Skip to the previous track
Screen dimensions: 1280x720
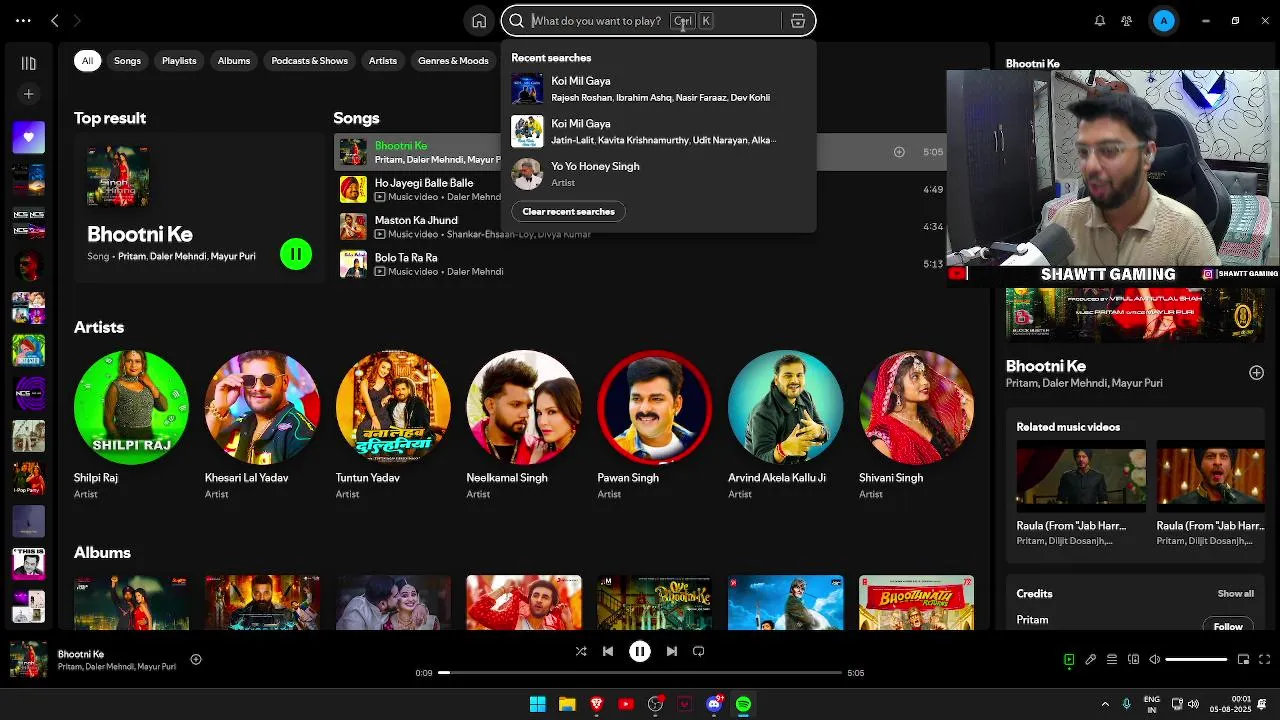pyautogui.click(x=608, y=651)
